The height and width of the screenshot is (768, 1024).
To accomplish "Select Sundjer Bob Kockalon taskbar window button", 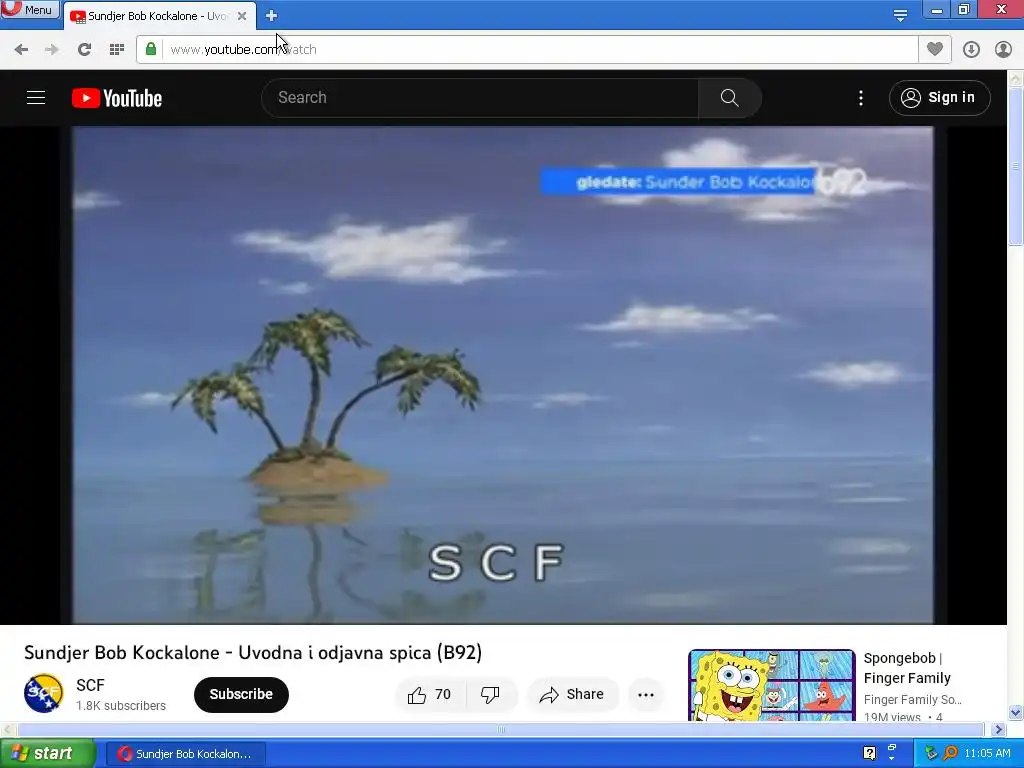I will coord(185,754).
